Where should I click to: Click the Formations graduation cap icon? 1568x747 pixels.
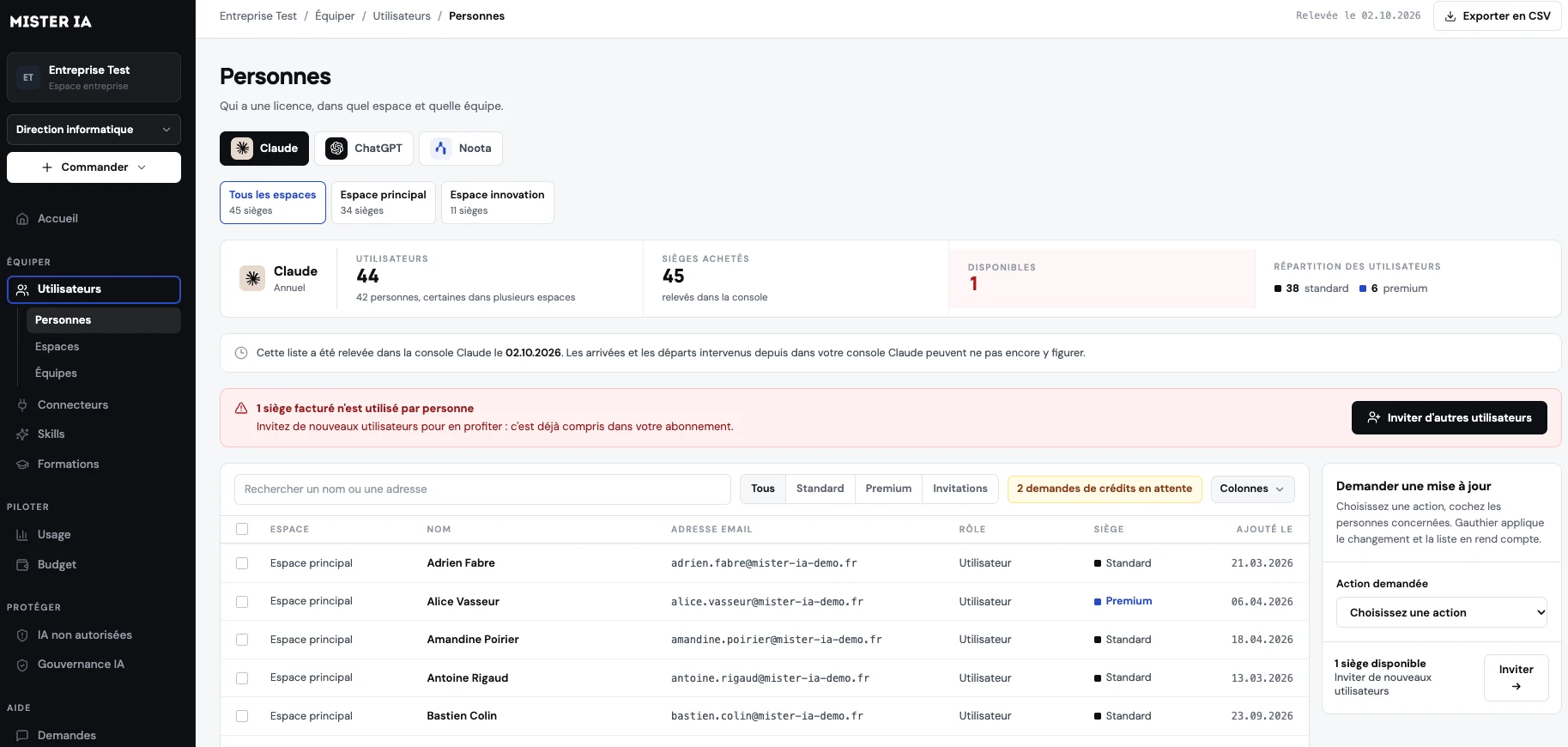[x=22, y=465]
